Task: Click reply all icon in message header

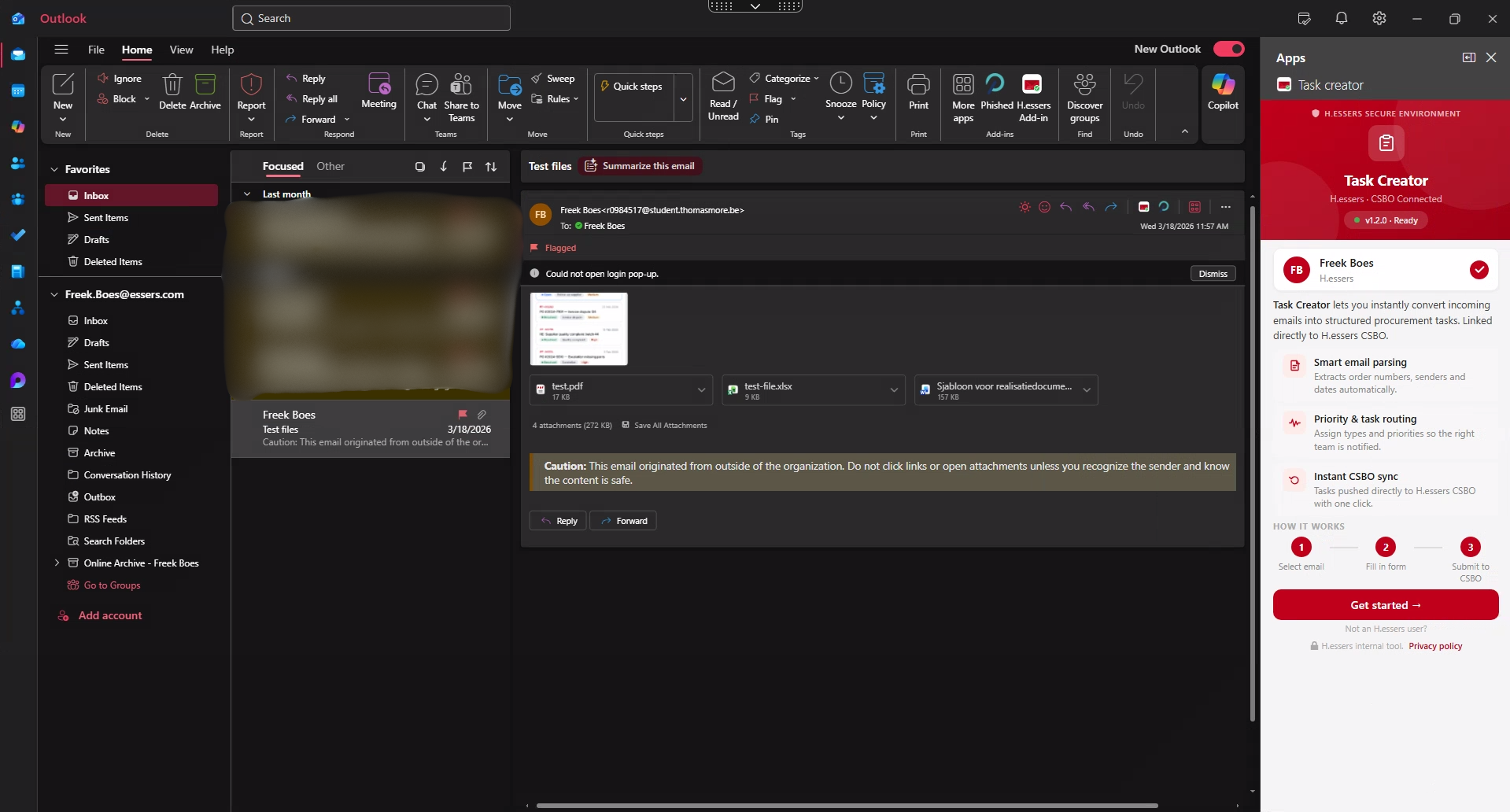Action: (x=1088, y=207)
